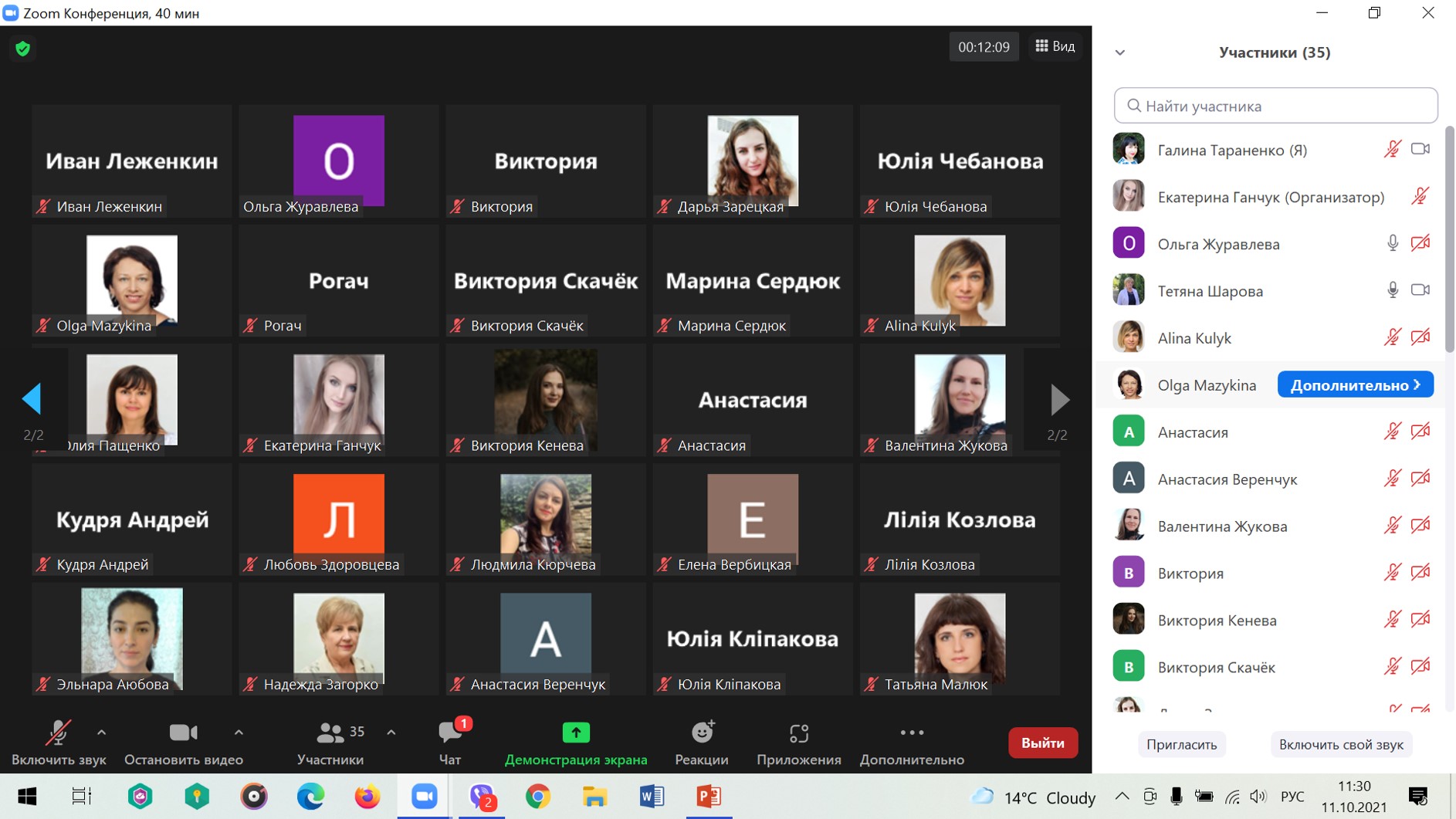Collapse the Participants panel chevron

pyautogui.click(x=1120, y=52)
